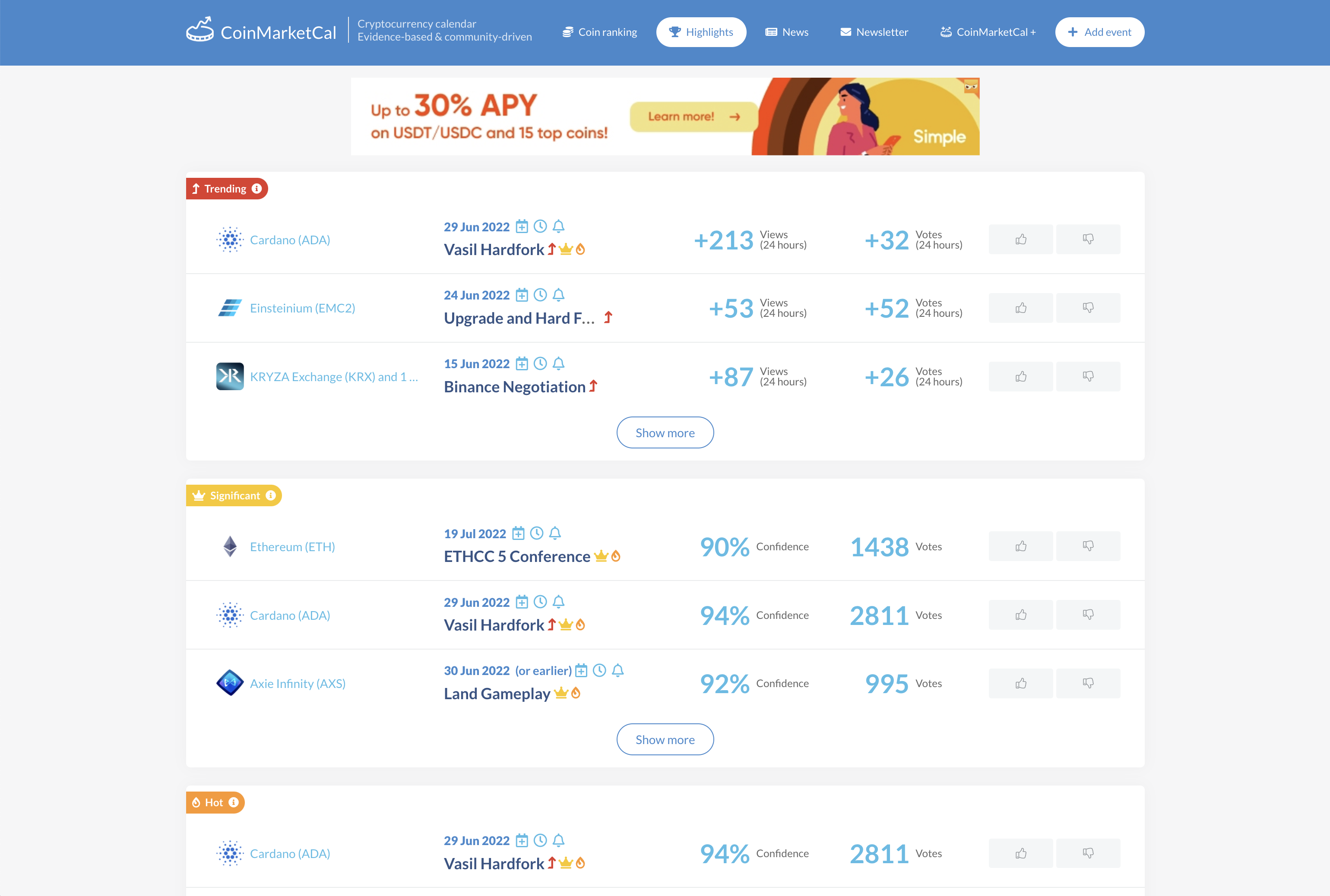Thumbs down KRYZA Binance Negotiation
The width and height of the screenshot is (1330, 896).
(x=1088, y=377)
